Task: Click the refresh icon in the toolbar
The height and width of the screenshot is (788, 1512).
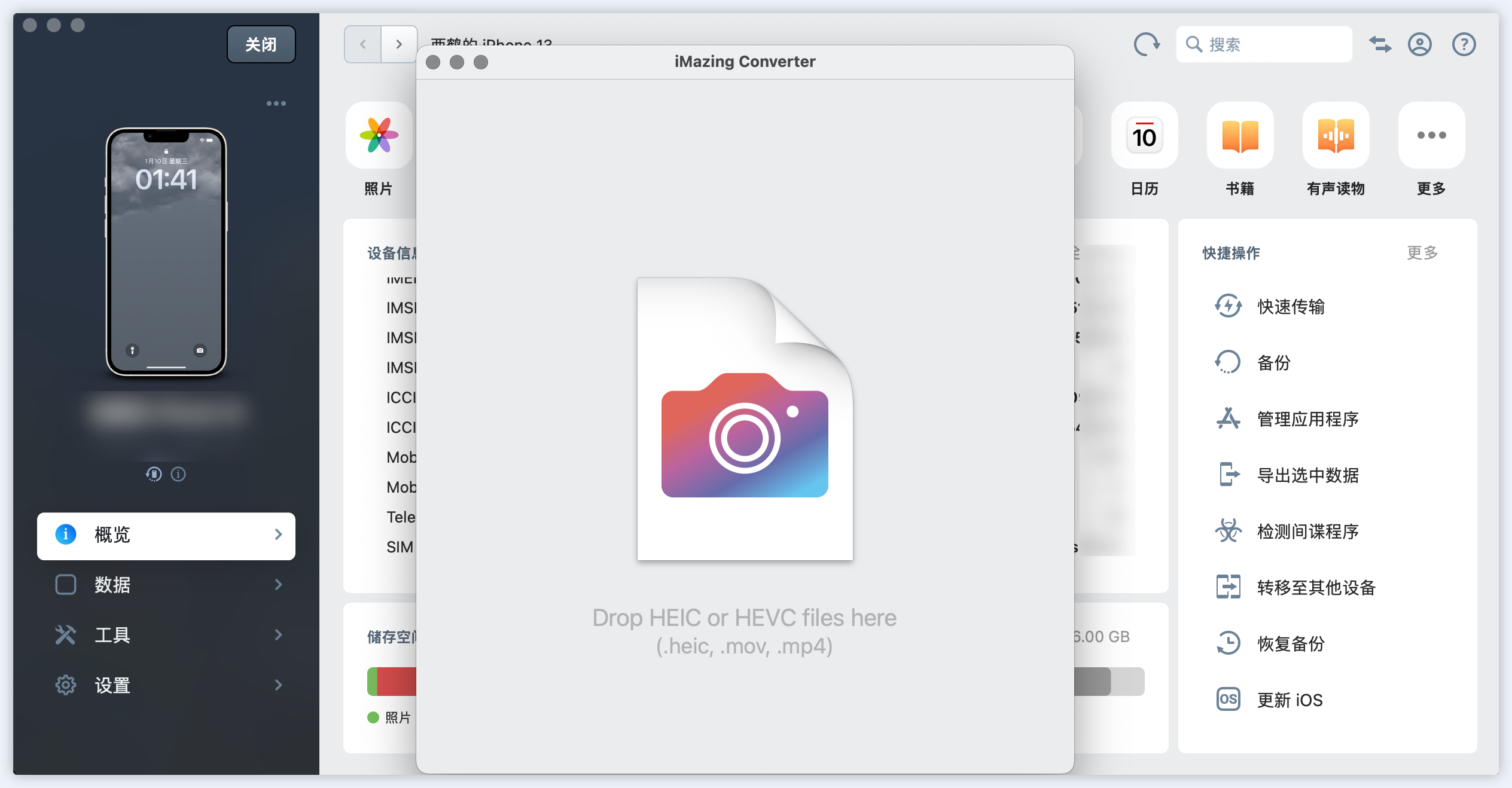Action: coord(1147,44)
